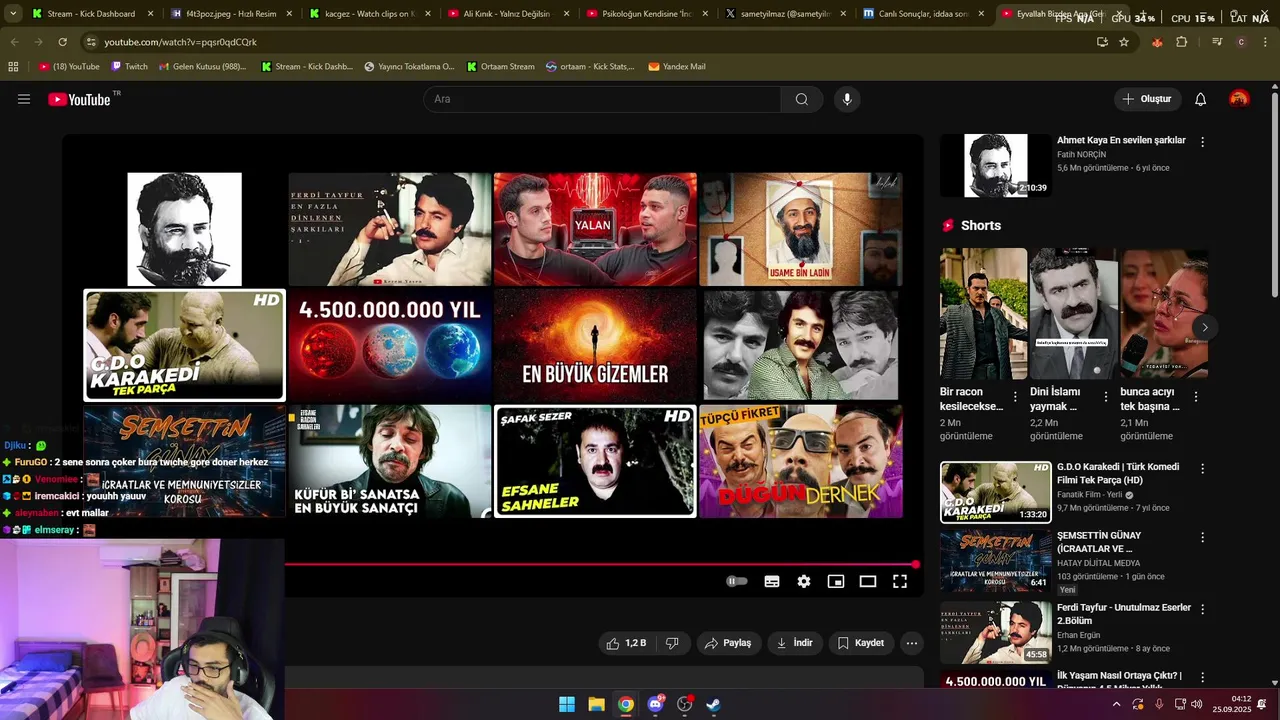Open the account avatar menu
This screenshot has width=1280, height=720.
pos(1239,99)
